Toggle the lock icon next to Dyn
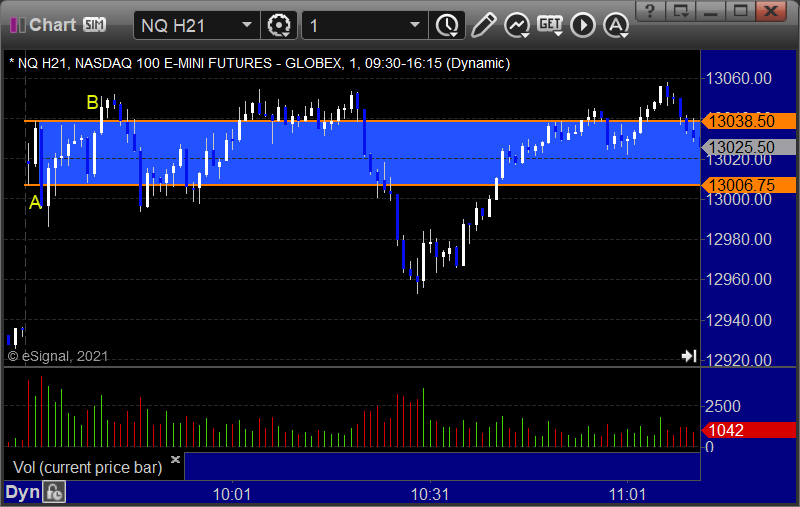Screen dimensions: 800x507 click(x=54, y=493)
